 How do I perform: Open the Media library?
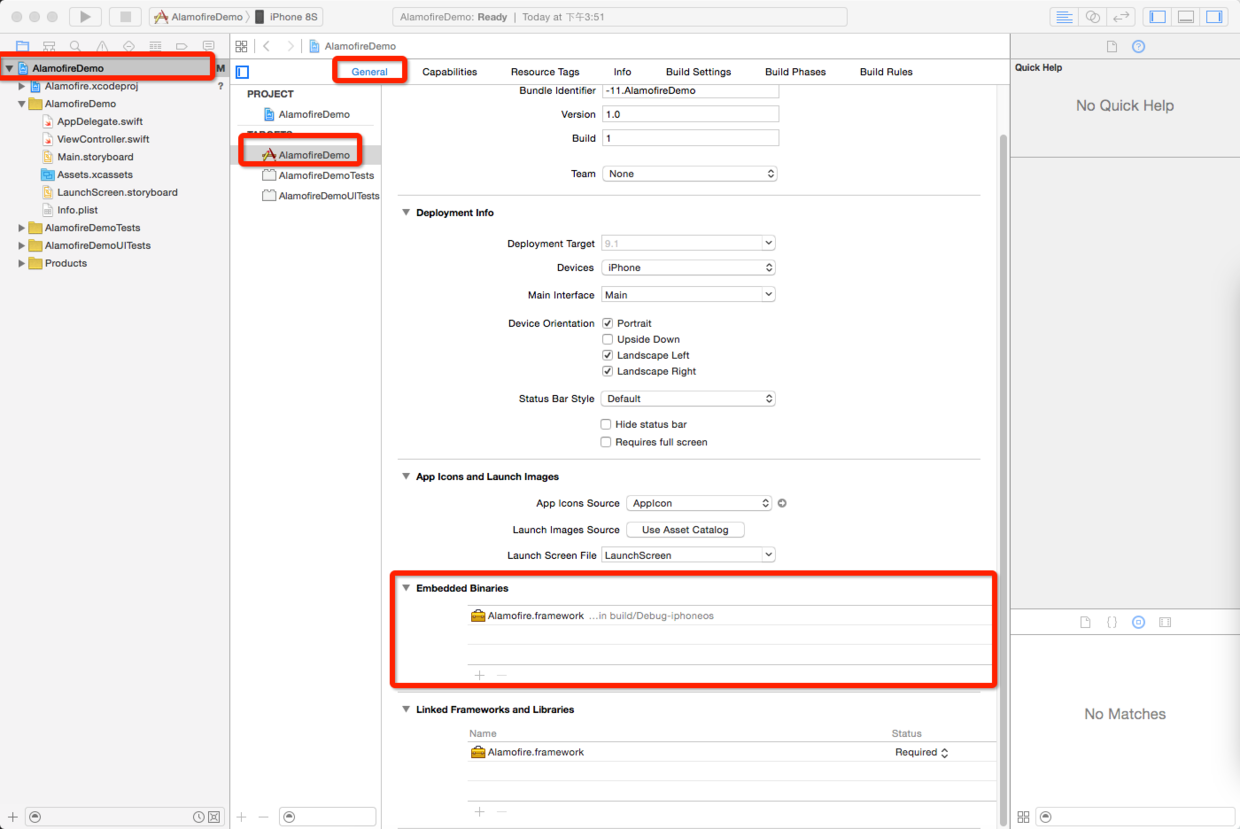coord(1165,622)
